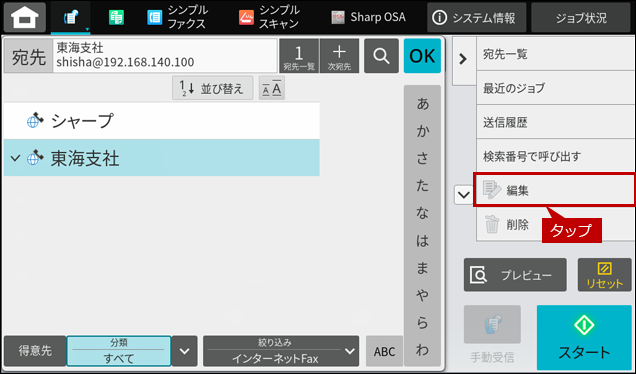Launch Sharp OSA
Viewport: 636px width, 374px height.
click(x=368, y=17)
